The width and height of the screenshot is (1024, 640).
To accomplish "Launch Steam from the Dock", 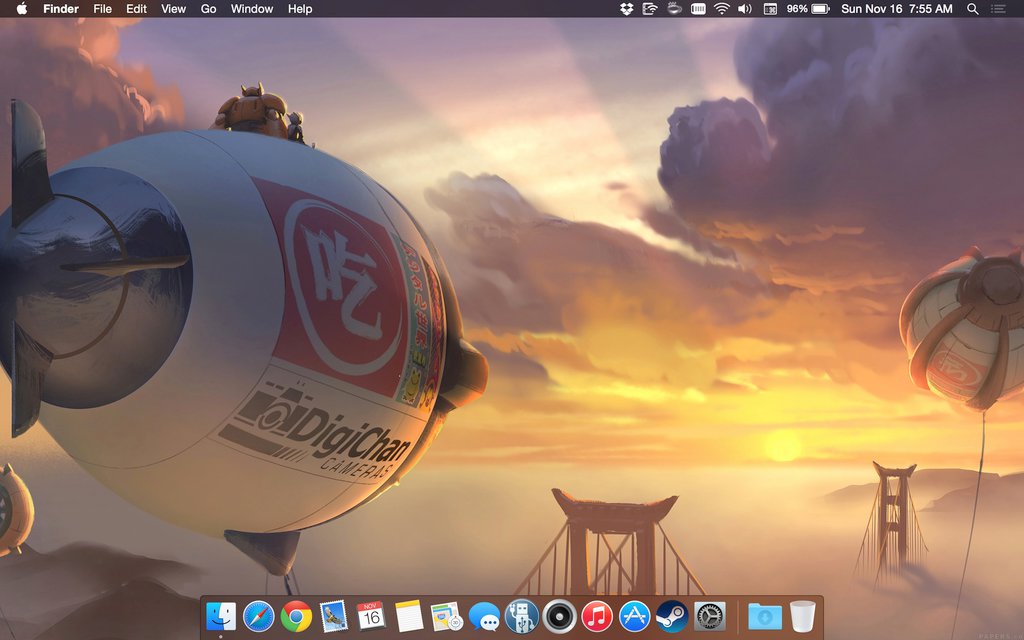I will (672, 616).
